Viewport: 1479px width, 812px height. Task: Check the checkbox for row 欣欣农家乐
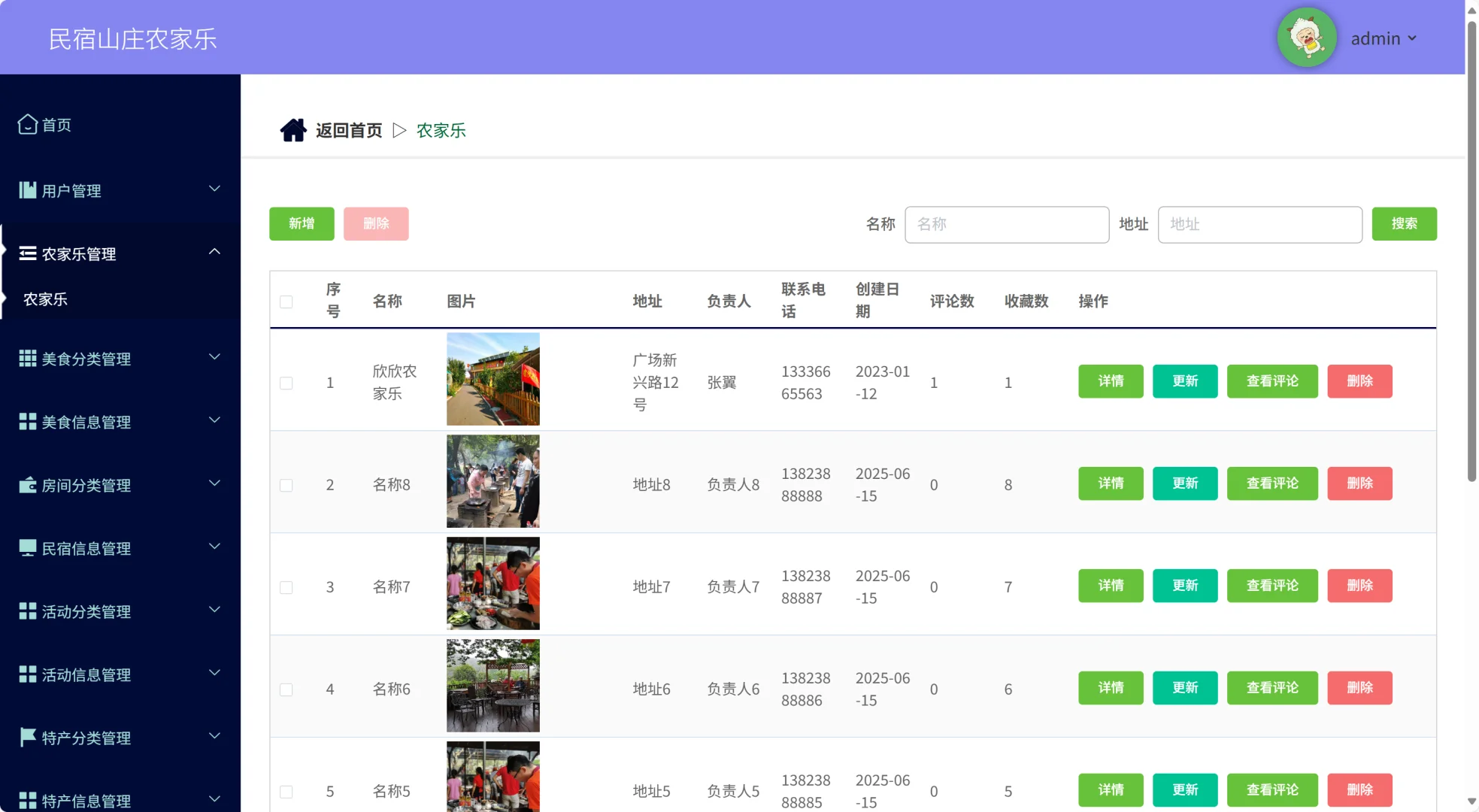pos(286,383)
